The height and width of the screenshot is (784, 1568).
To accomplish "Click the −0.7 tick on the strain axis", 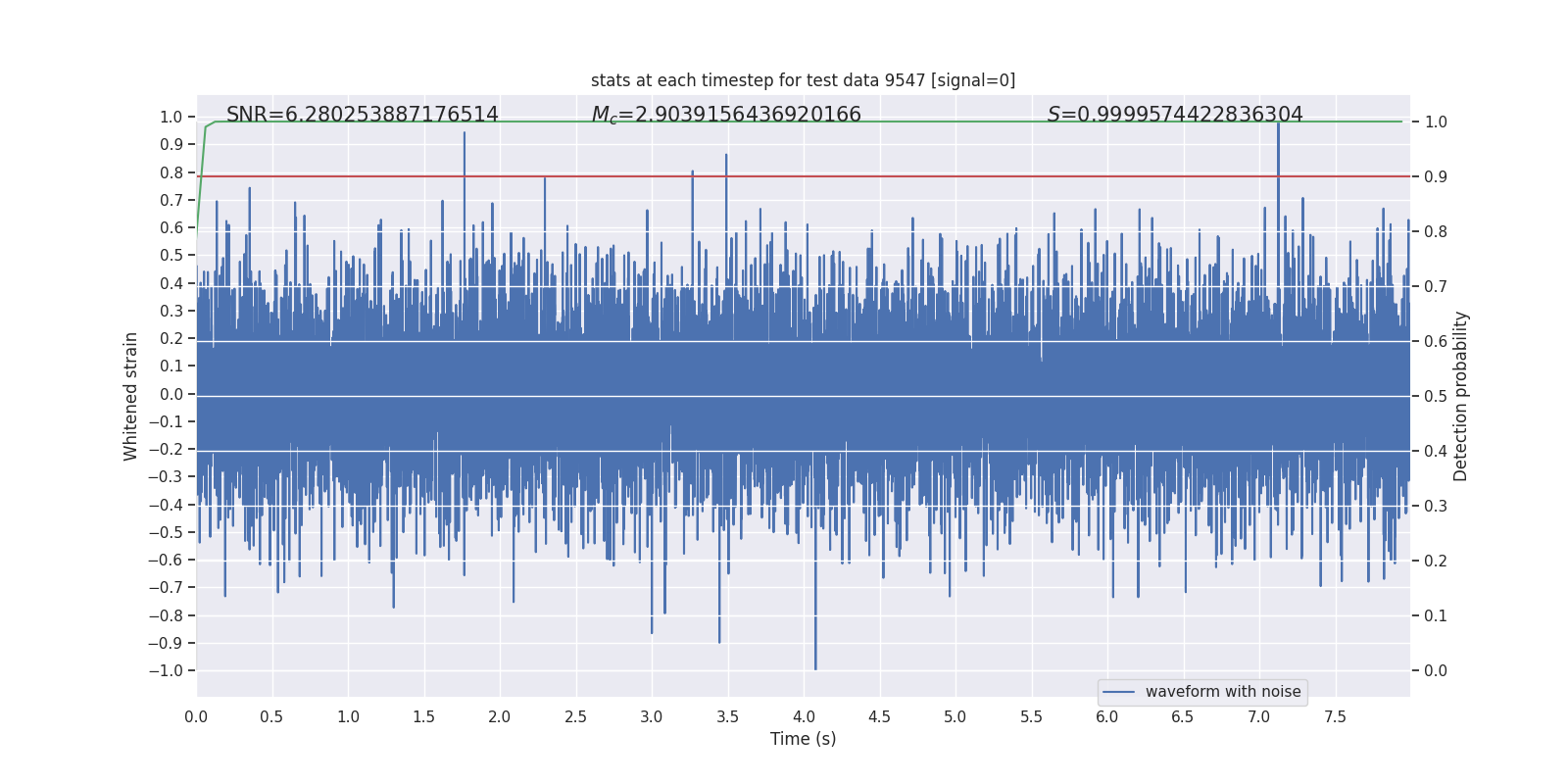I will 166,588.
